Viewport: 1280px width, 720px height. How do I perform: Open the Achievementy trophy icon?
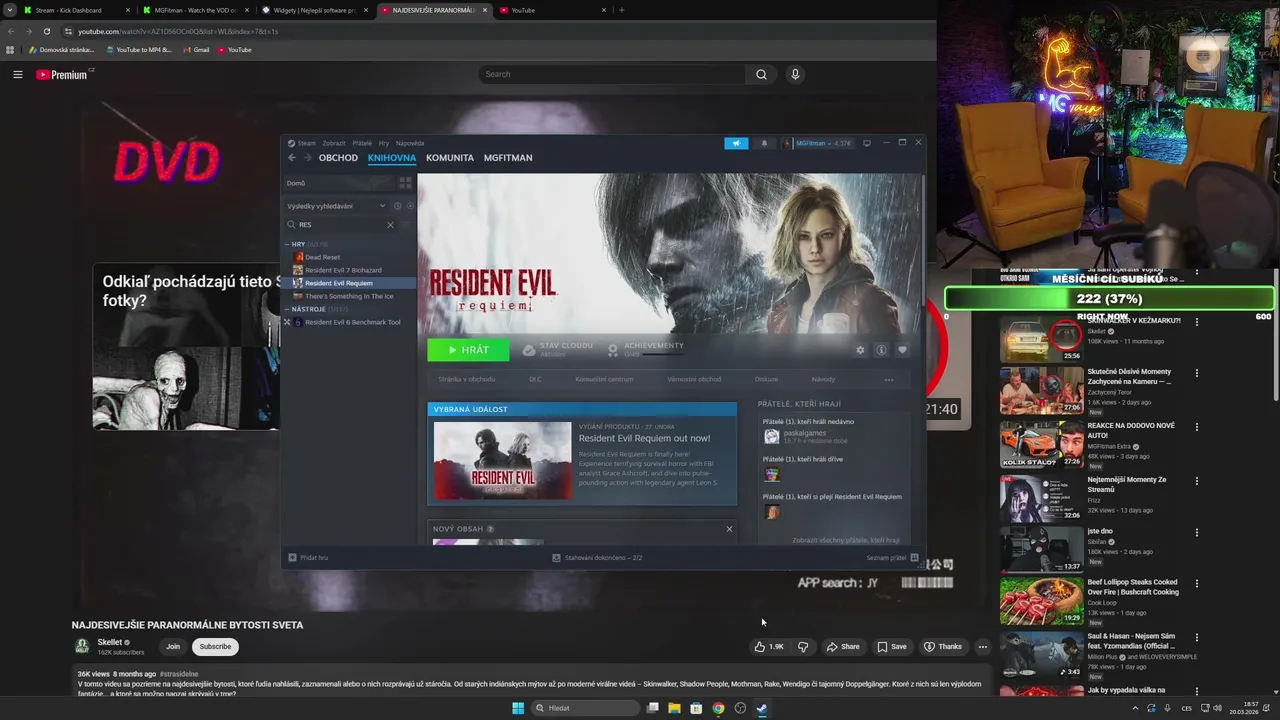(x=613, y=350)
